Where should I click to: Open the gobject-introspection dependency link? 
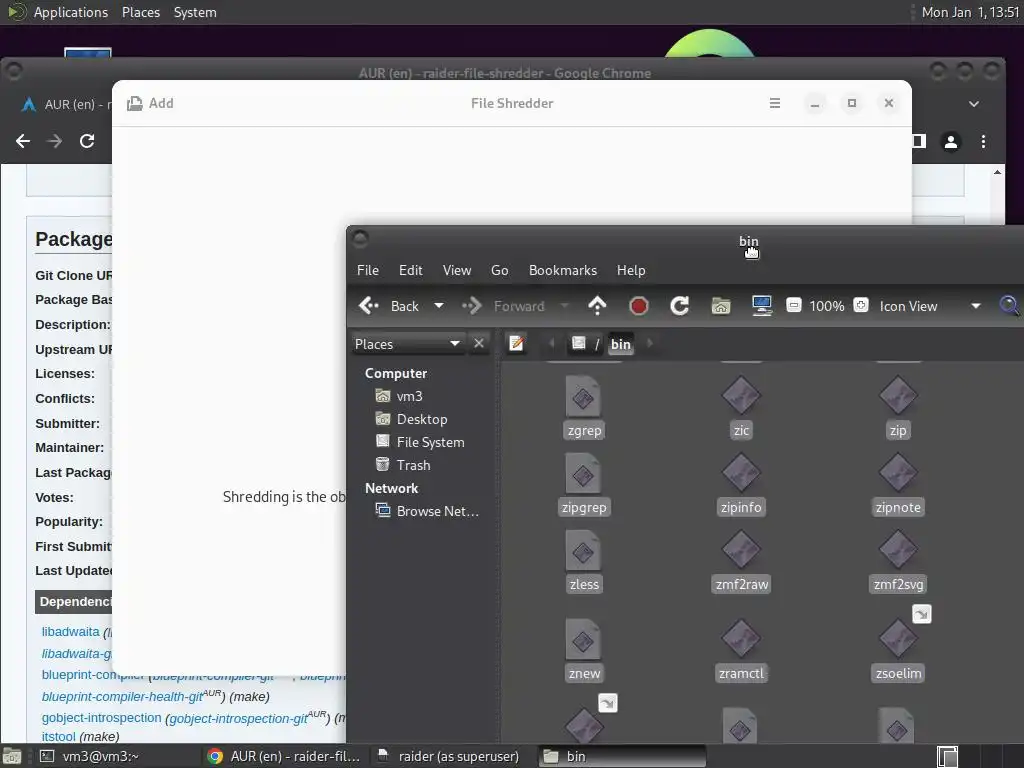click(x=101, y=718)
